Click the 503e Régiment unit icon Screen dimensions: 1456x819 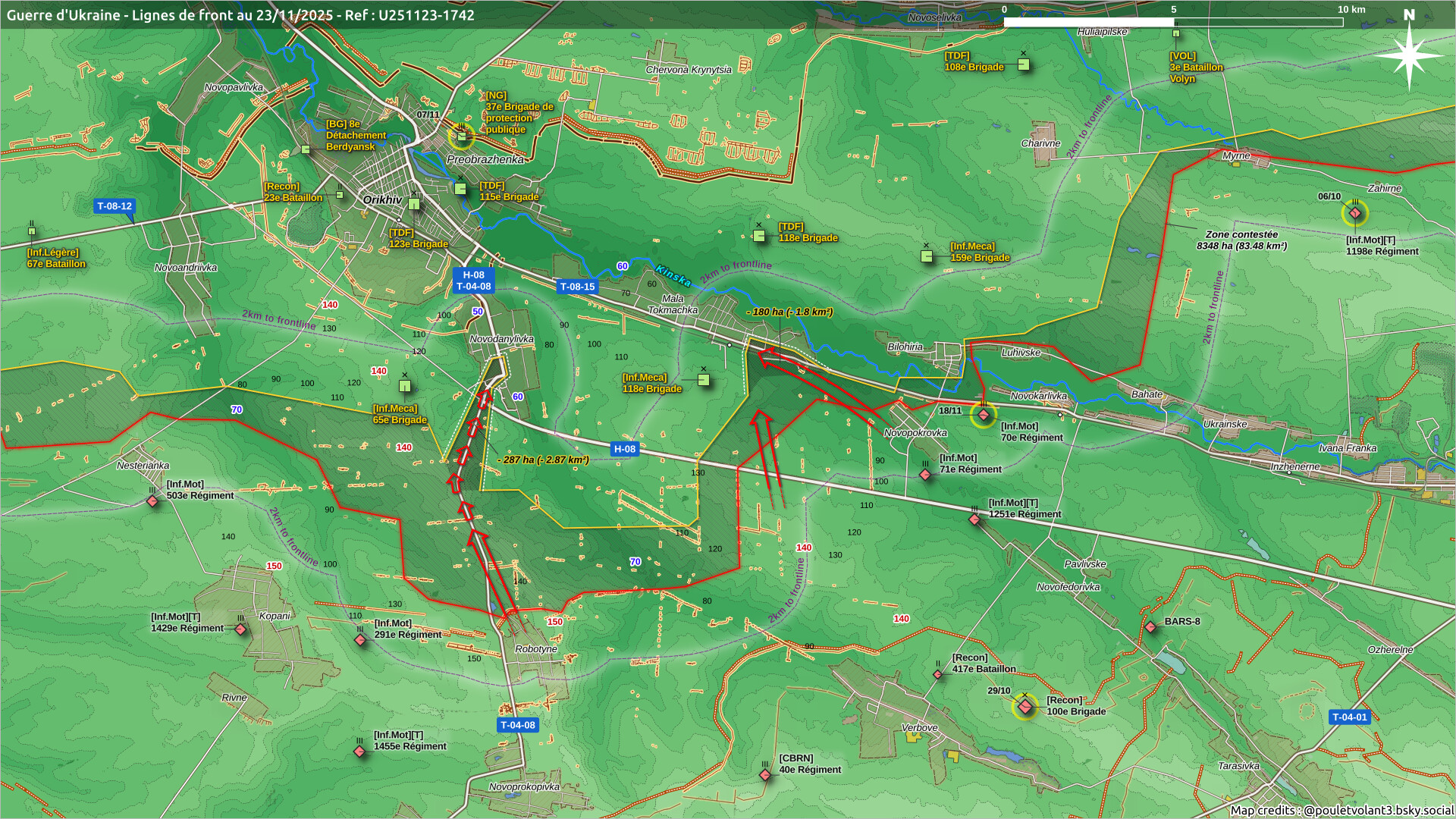pyautogui.click(x=152, y=501)
